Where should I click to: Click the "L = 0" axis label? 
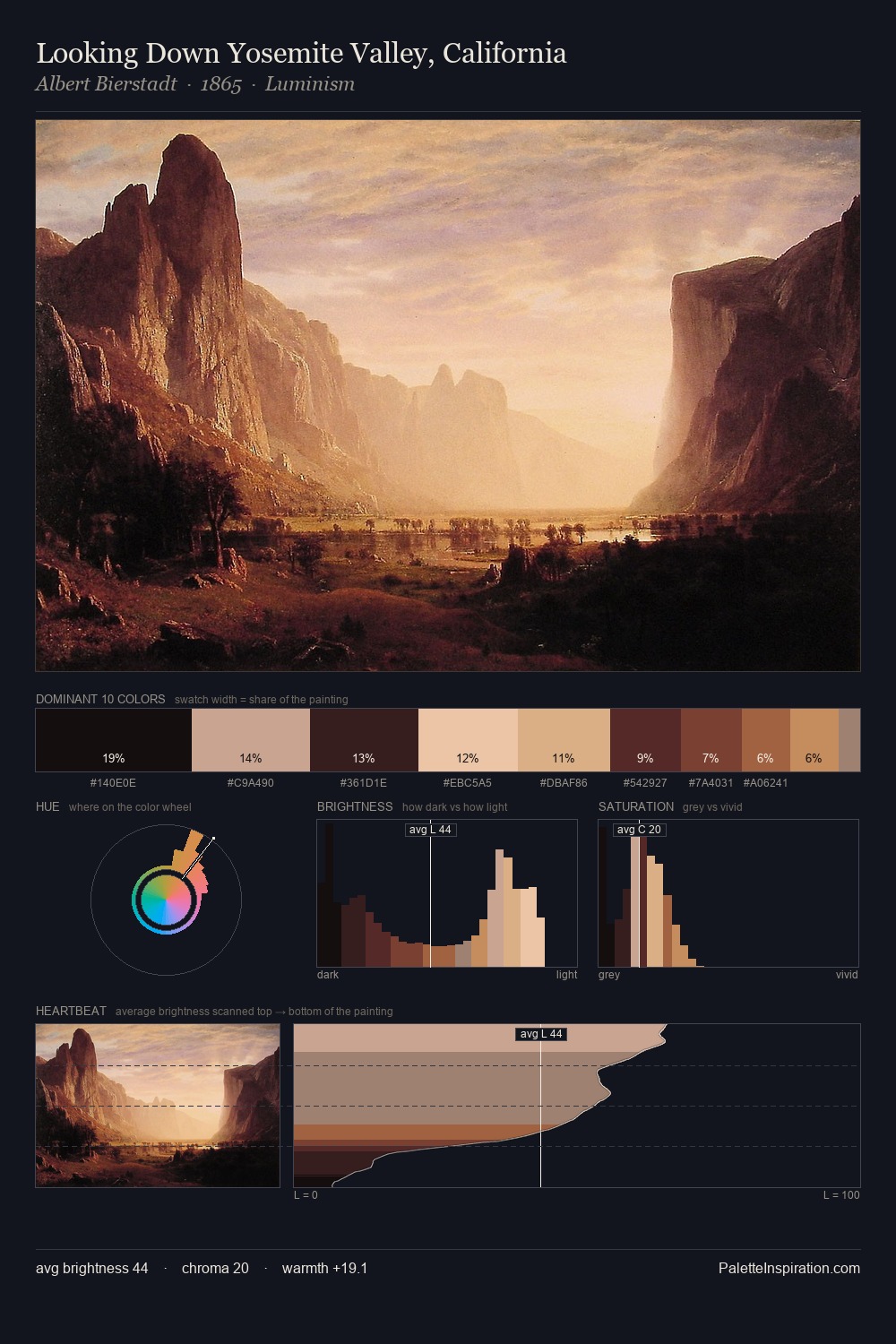click(x=306, y=1195)
